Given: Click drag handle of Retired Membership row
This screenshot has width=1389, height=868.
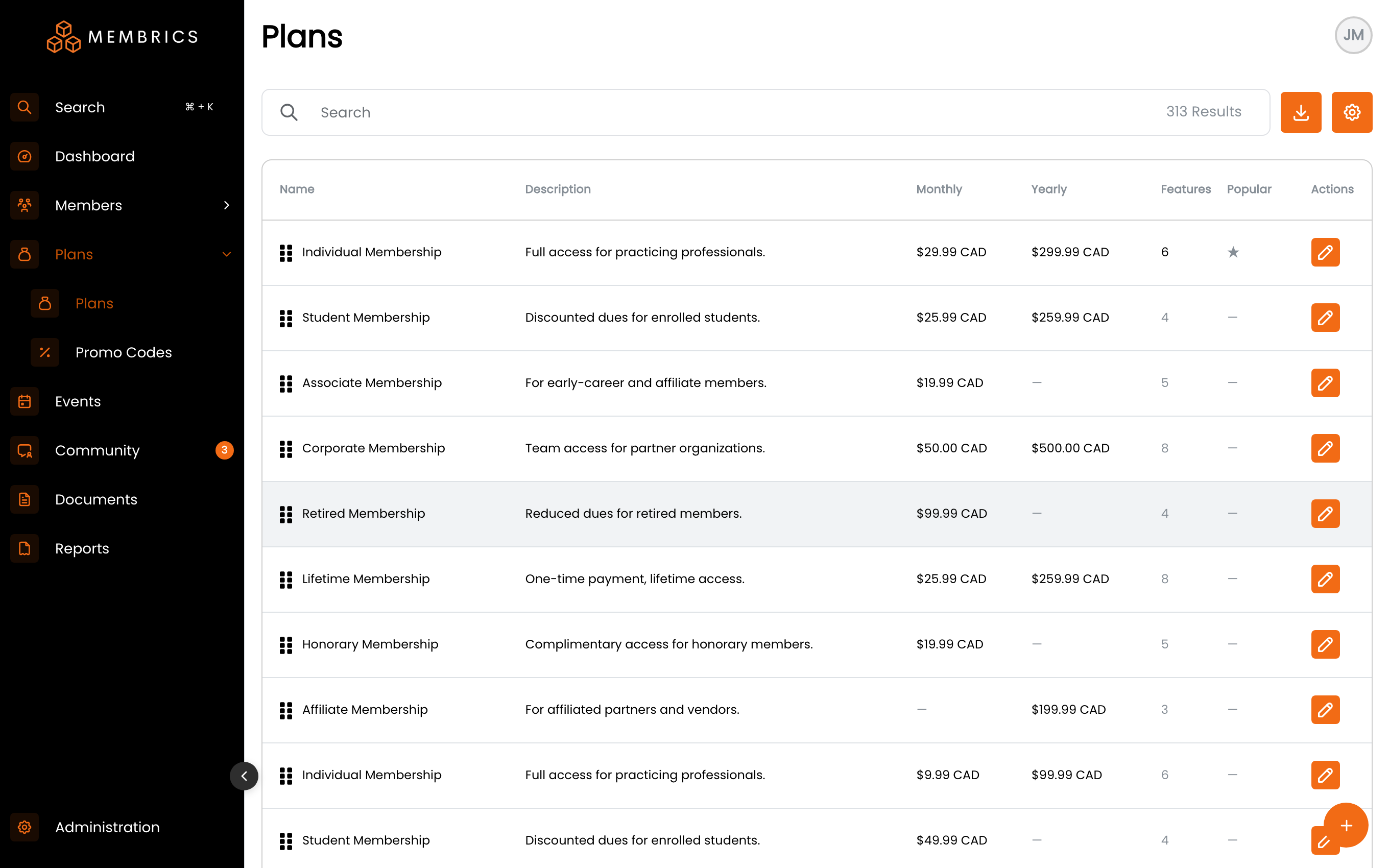Looking at the screenshot, I should (x=286, y=514).
